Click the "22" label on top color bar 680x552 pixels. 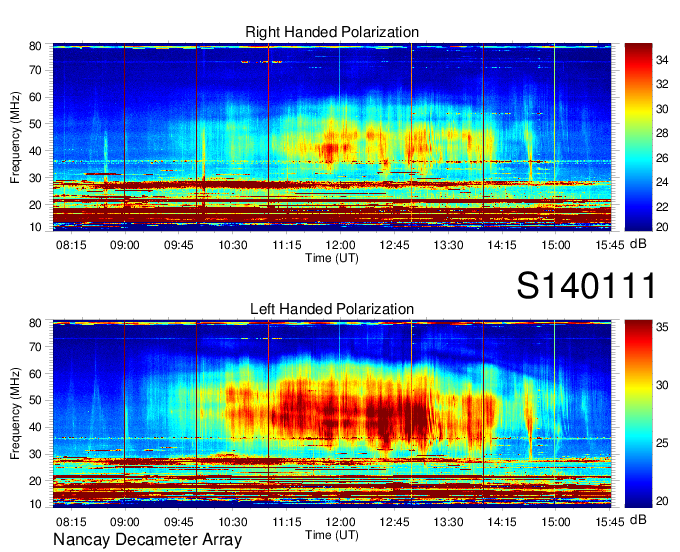tap(662, 207)
